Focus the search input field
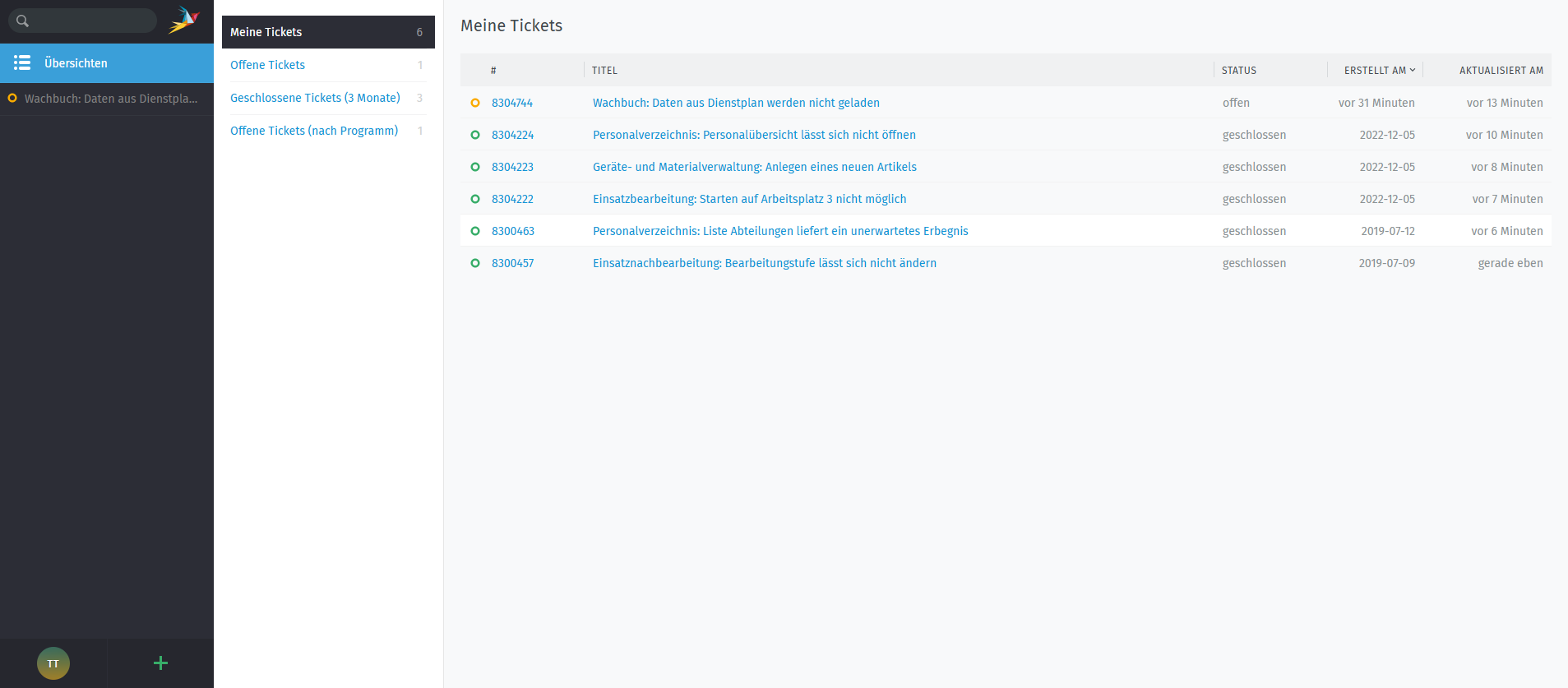 [92, 21]
